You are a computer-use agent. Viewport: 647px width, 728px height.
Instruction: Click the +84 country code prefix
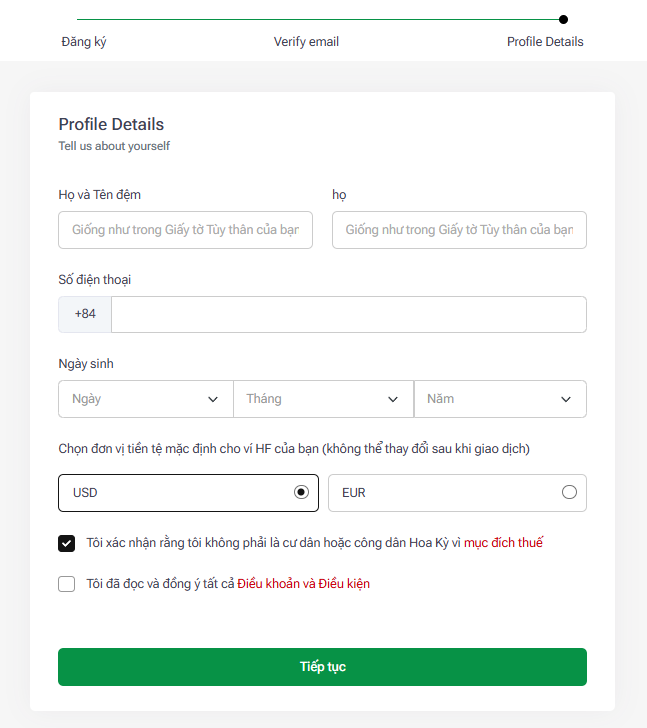(85, 314)
